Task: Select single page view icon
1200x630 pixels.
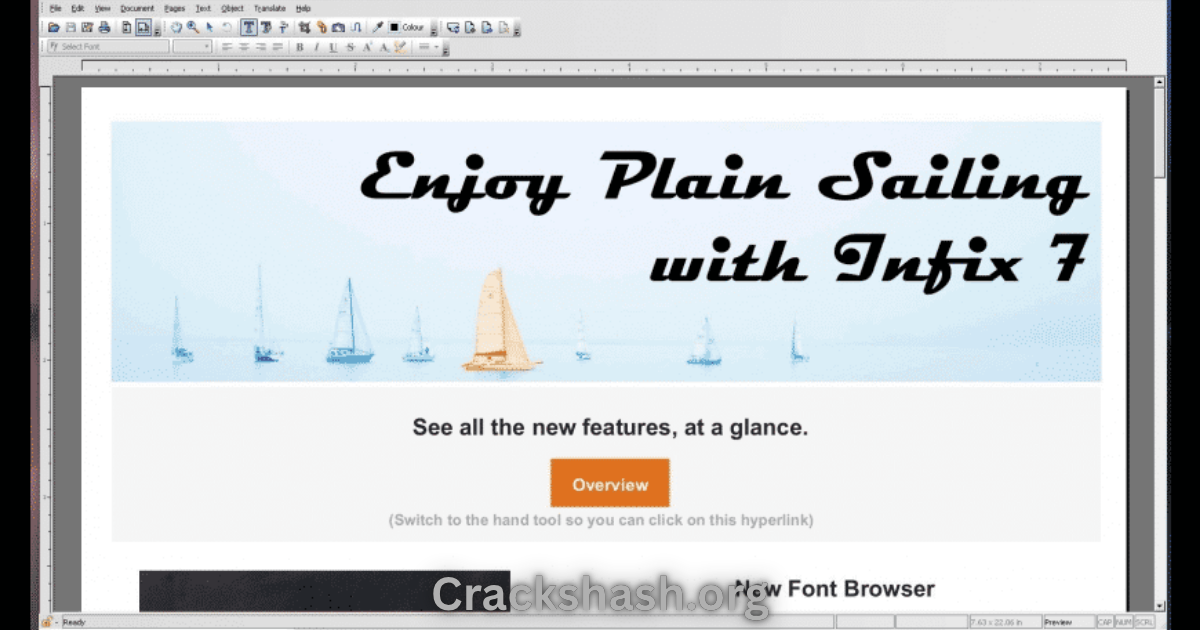Action: coord(126,28)
